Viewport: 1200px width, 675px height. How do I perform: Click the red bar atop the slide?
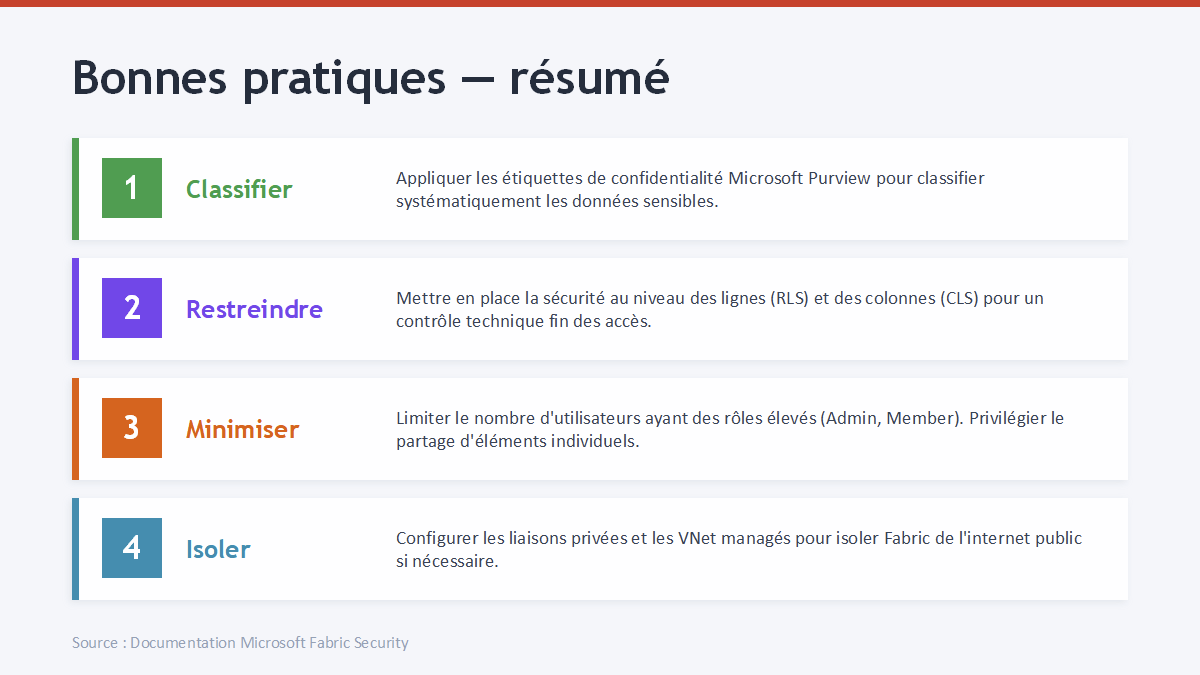pos(600,3)
